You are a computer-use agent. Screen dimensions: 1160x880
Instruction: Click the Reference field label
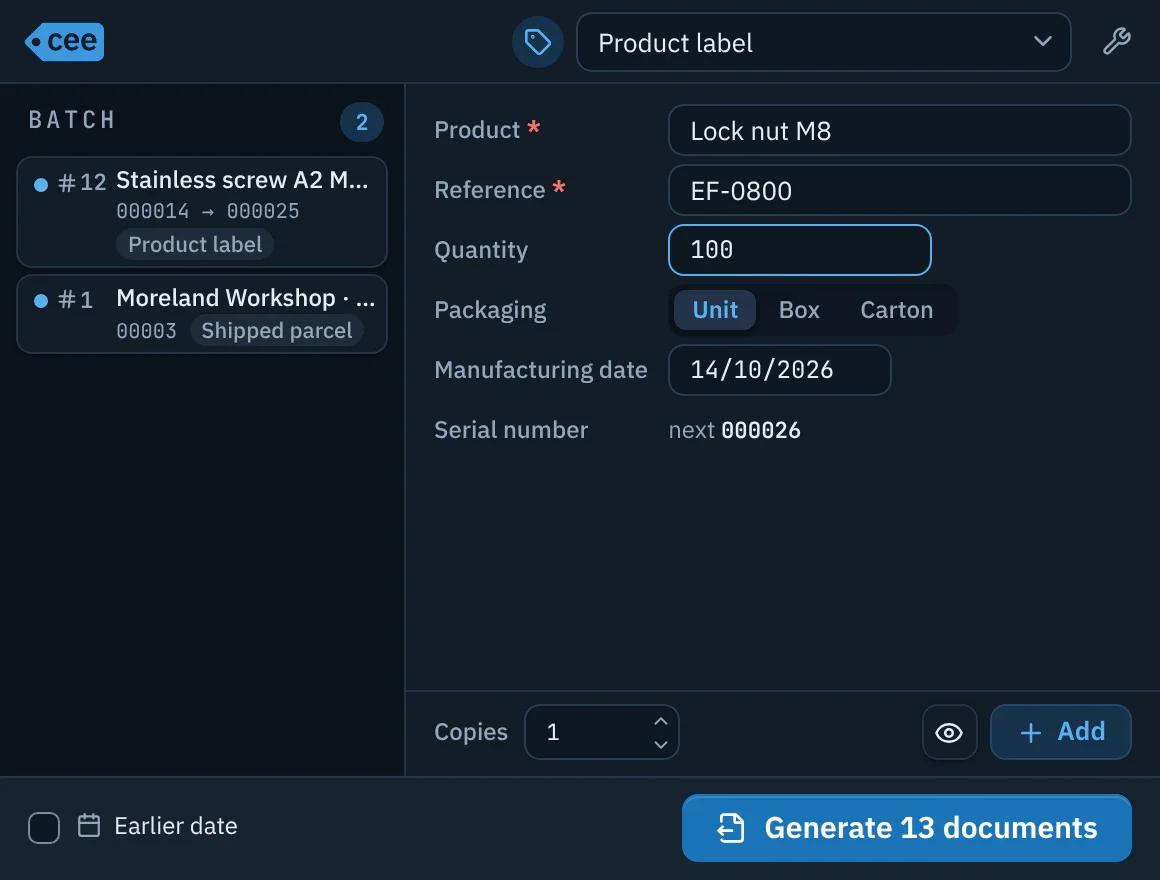pyautogui.click(x=490, y=190)
